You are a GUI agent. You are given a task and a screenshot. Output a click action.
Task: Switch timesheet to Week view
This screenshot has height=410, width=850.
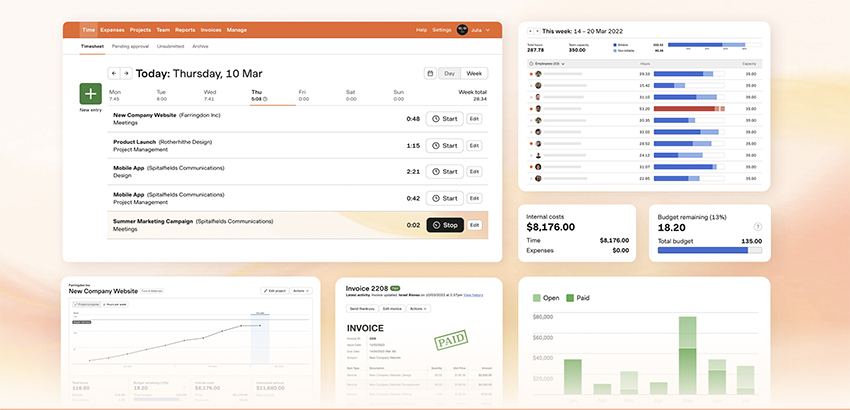point(474,73)
